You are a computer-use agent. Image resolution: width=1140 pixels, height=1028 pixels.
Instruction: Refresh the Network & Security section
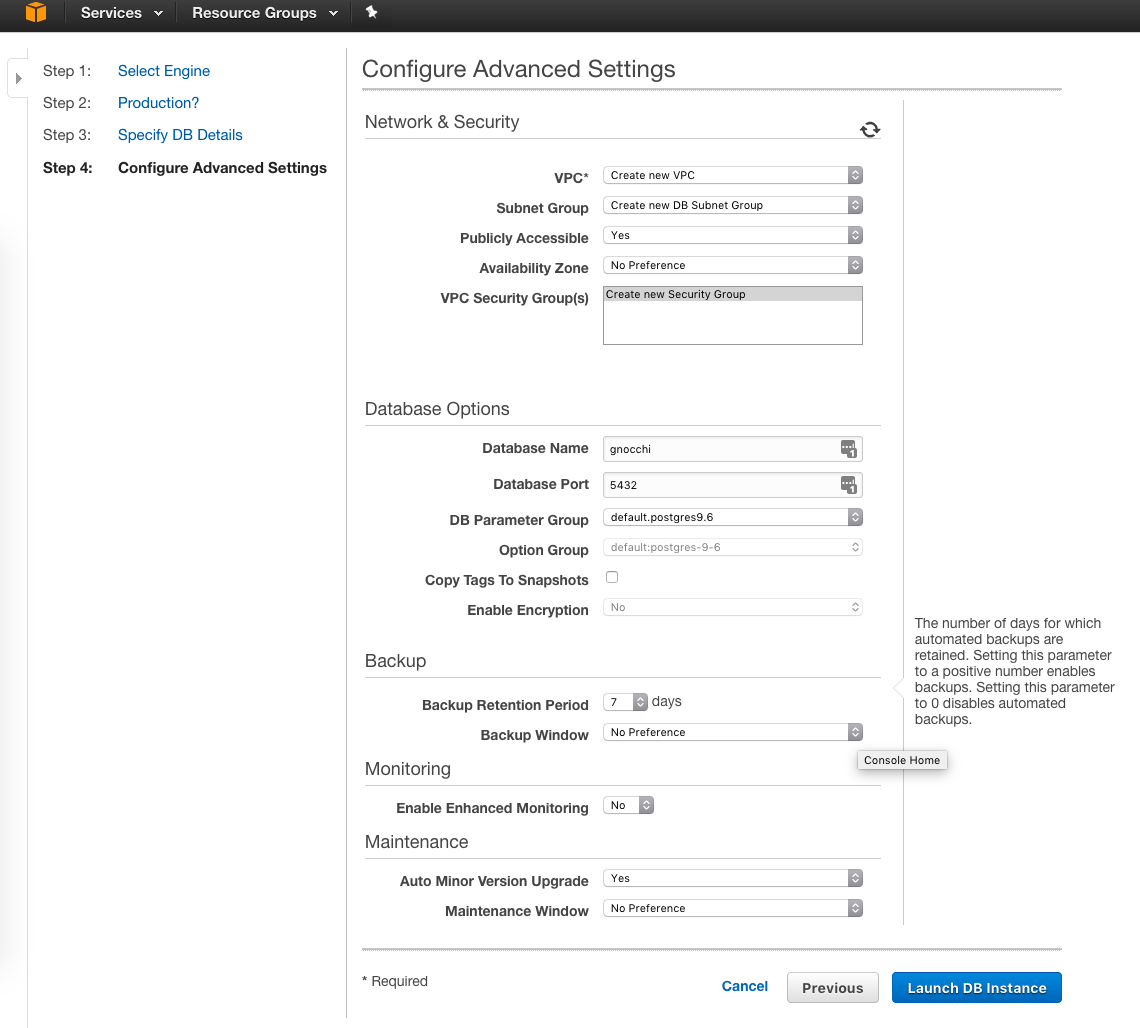coord(869,129)
